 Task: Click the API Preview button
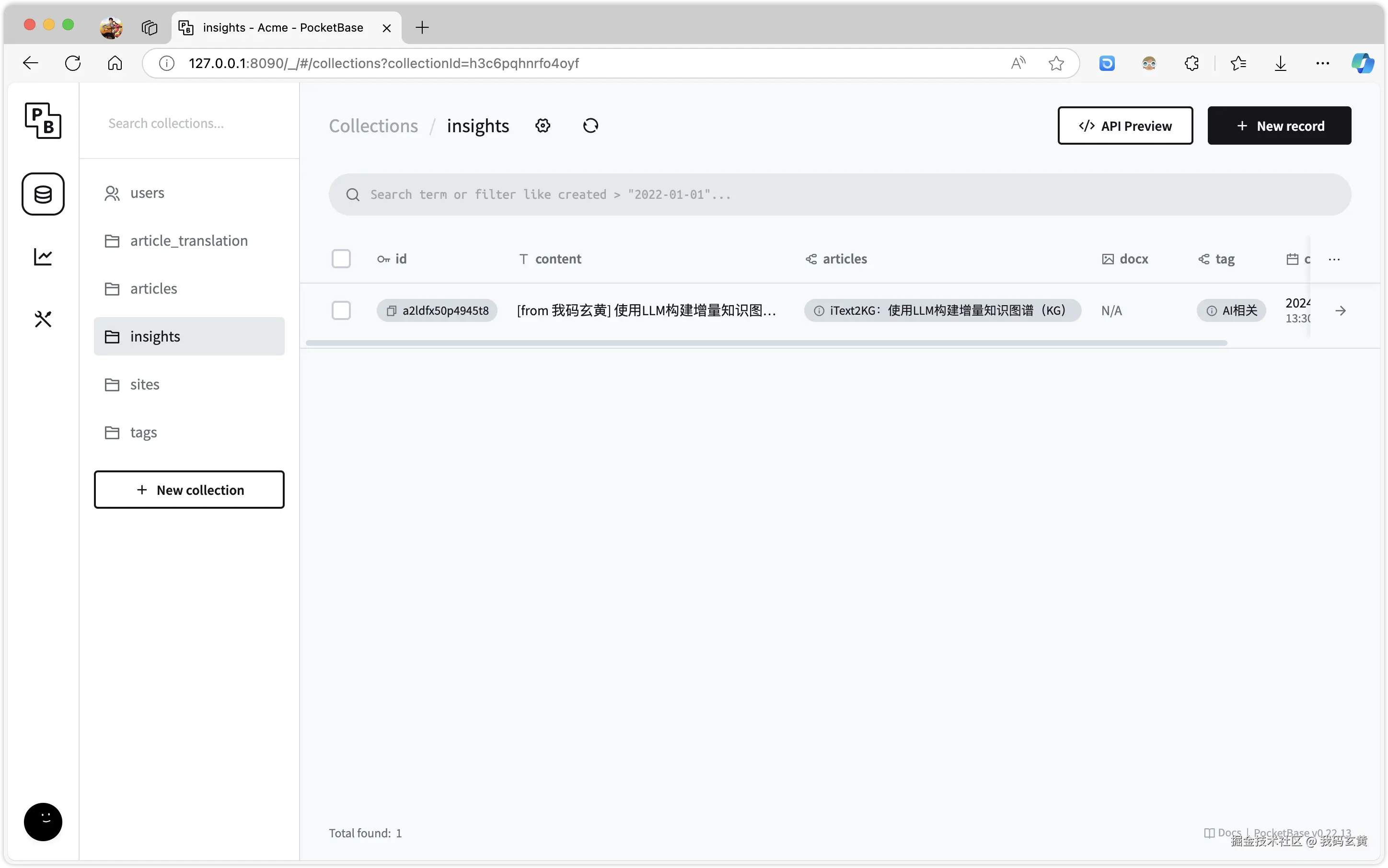(1125, 126)
